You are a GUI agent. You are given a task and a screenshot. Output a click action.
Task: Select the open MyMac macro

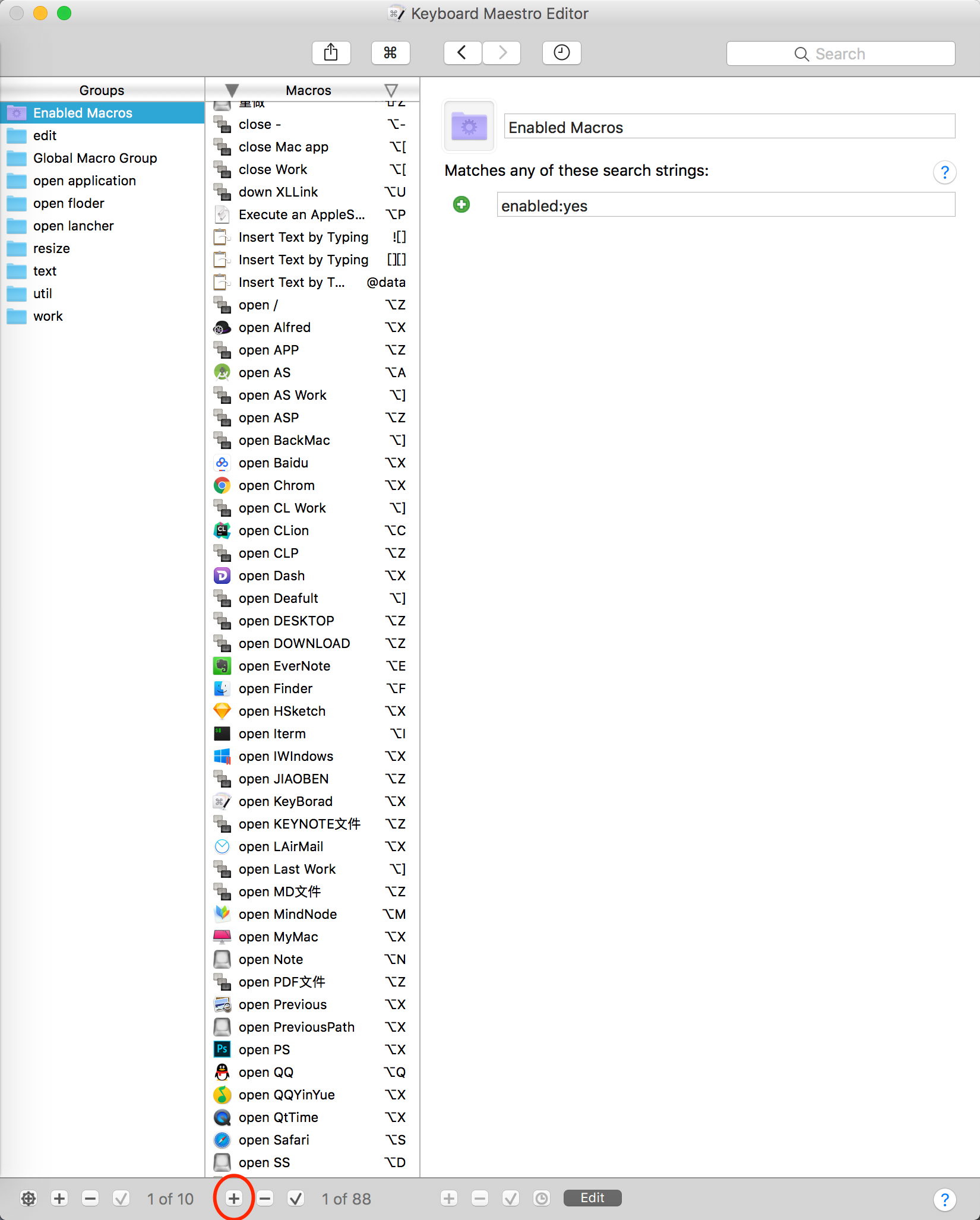tap(312, 937)
